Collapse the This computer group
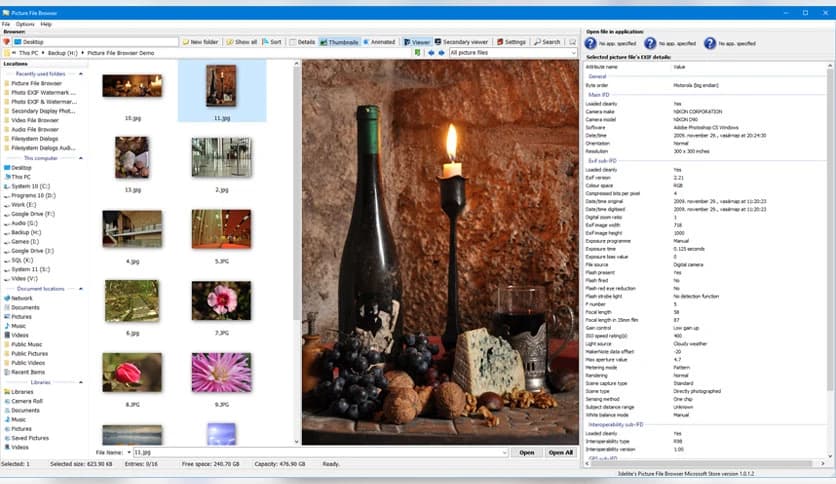The height and width of the screenshot is (484, 836). pyautogui.click(x=81, y=158)
